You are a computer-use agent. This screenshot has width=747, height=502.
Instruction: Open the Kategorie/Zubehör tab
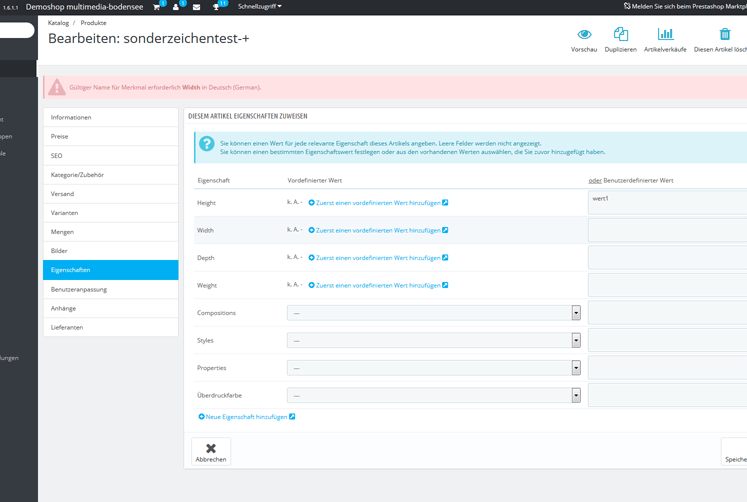[111, 175]
